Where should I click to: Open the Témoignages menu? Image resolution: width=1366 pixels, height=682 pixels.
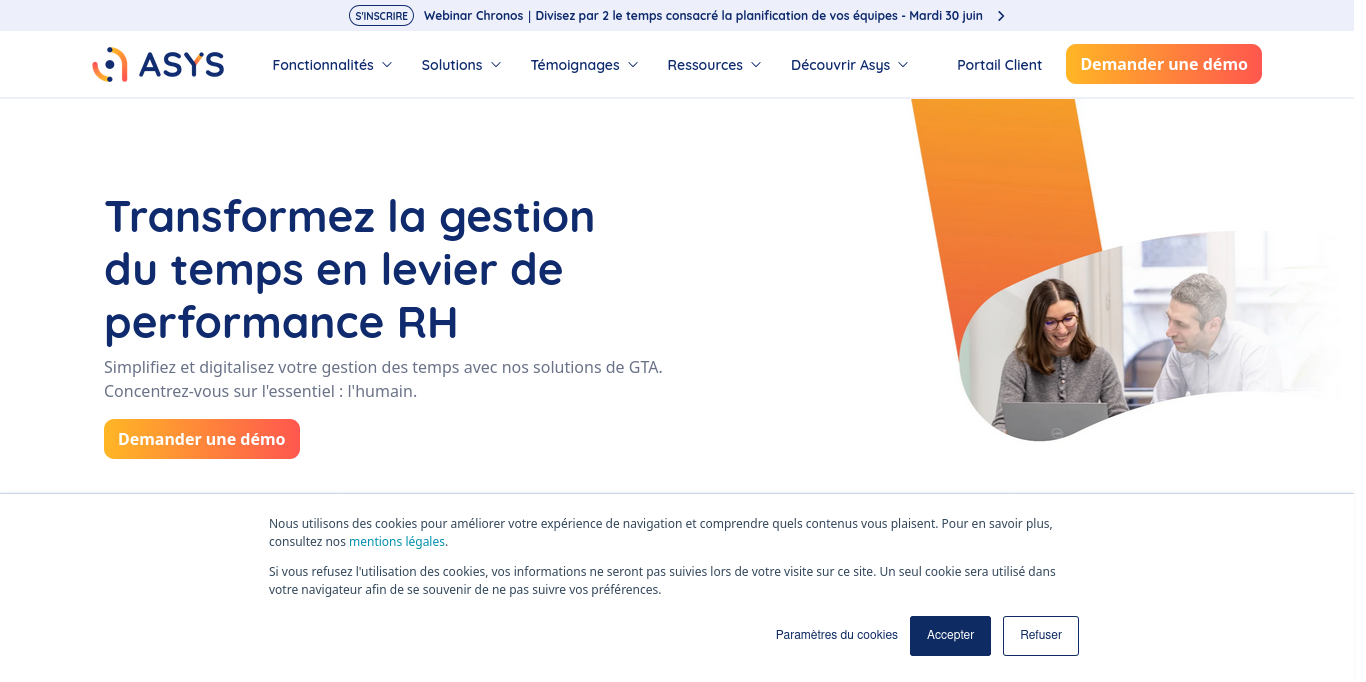pos(575,65)
